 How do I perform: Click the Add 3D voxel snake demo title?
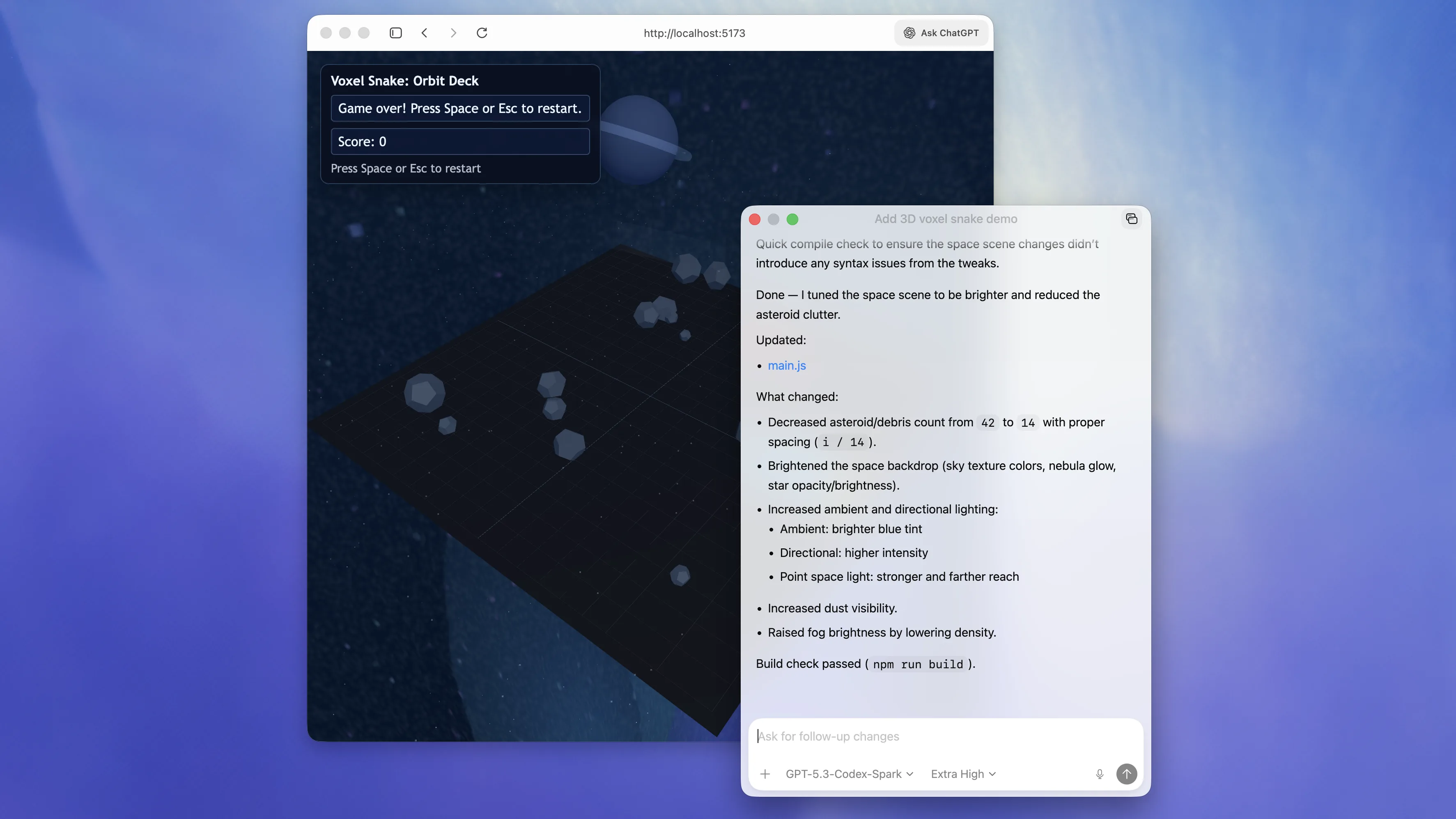click(x=945, y=219)
